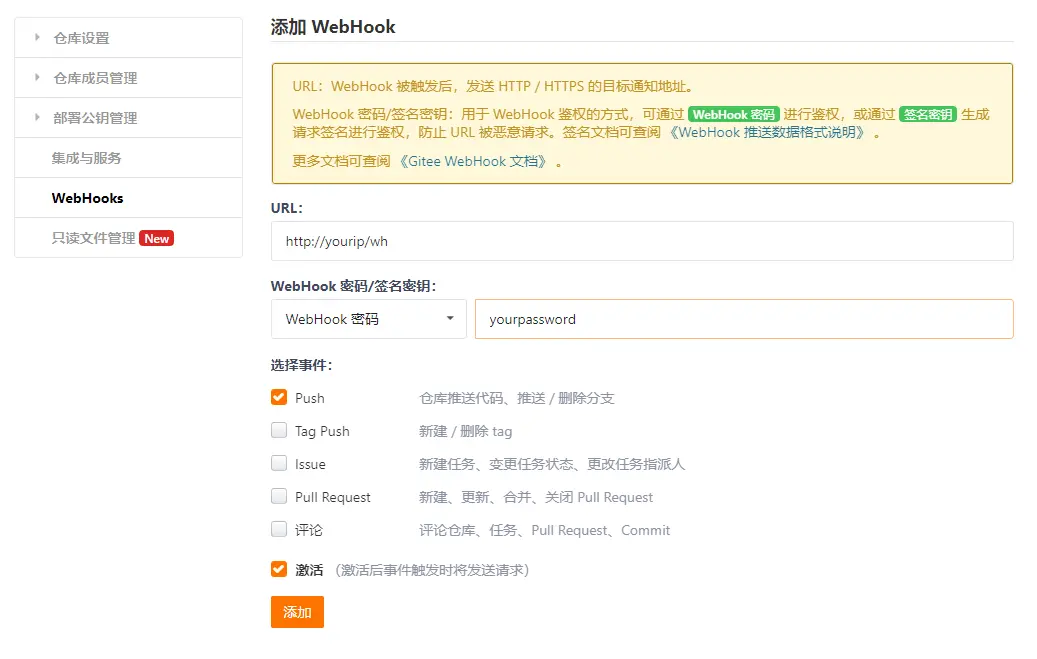The width and height of the screenshot is (1037, 659).
Task: Expand the 仓库成员管理 sidebar arrow
Action: (x=37, y=77)
